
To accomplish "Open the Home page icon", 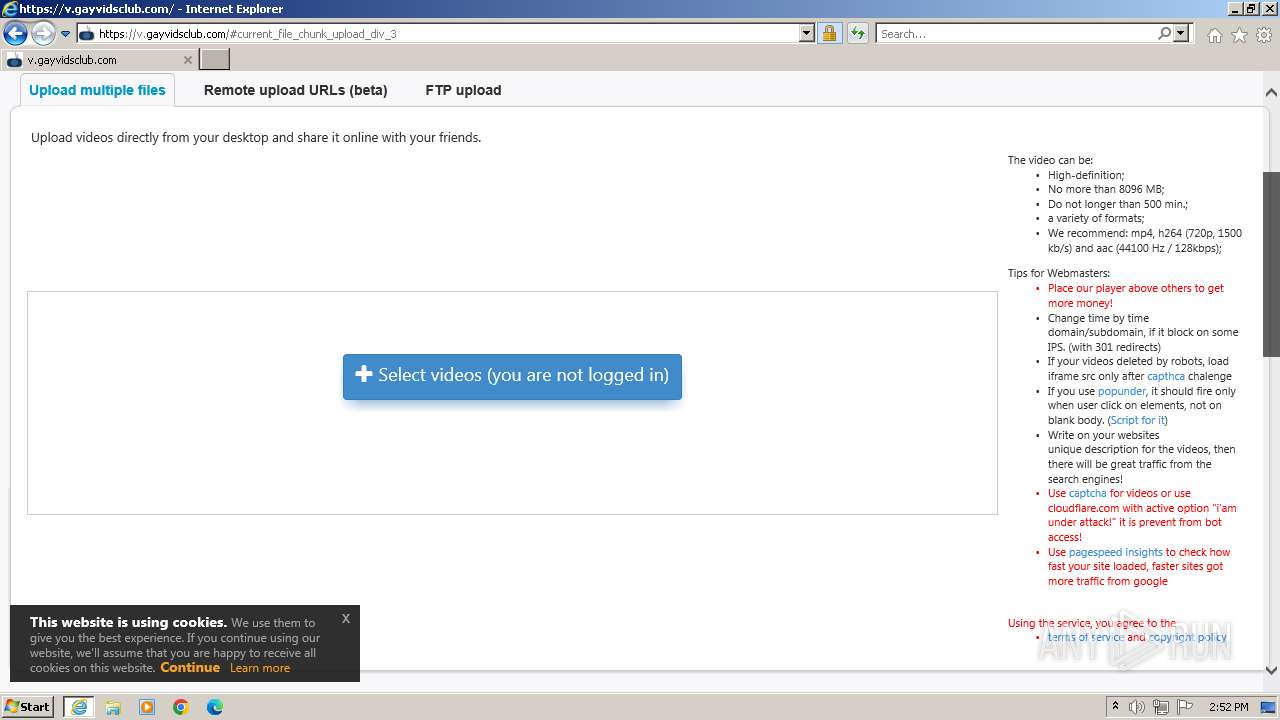I will tap(1214, 35).
